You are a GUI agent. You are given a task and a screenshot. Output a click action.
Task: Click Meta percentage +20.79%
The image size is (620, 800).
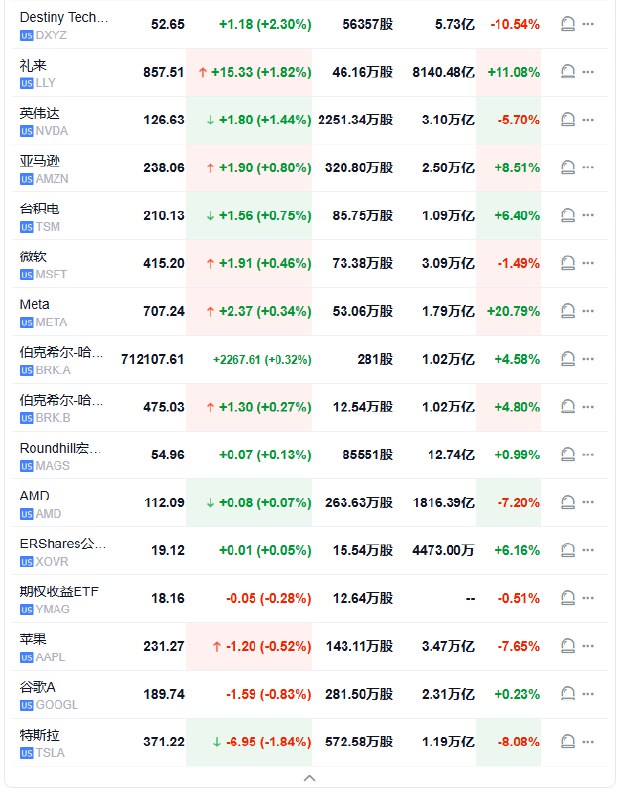(513, 311)
